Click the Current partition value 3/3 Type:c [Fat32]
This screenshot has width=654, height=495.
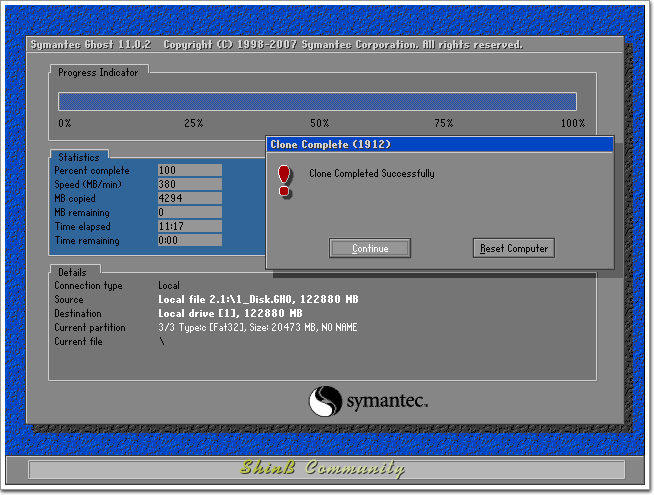pyautogui.click(x=257, y=327)
